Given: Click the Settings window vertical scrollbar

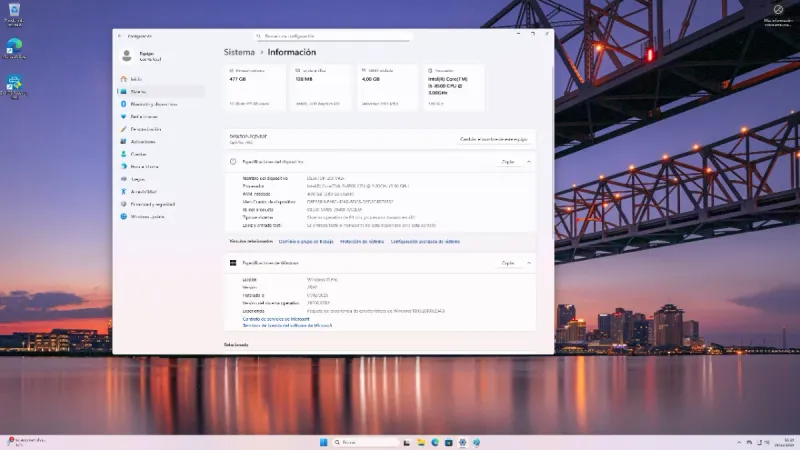Looking at the screenshot, I should 553,153.
